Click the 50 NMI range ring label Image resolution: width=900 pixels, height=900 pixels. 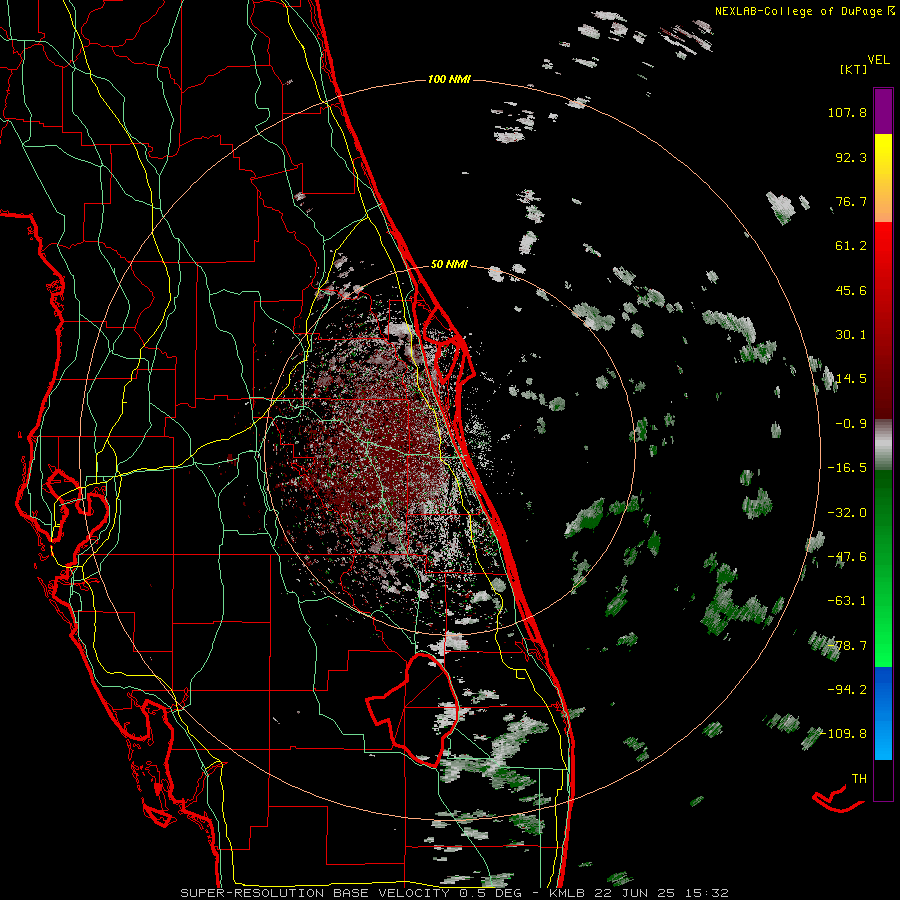(449, 264)
